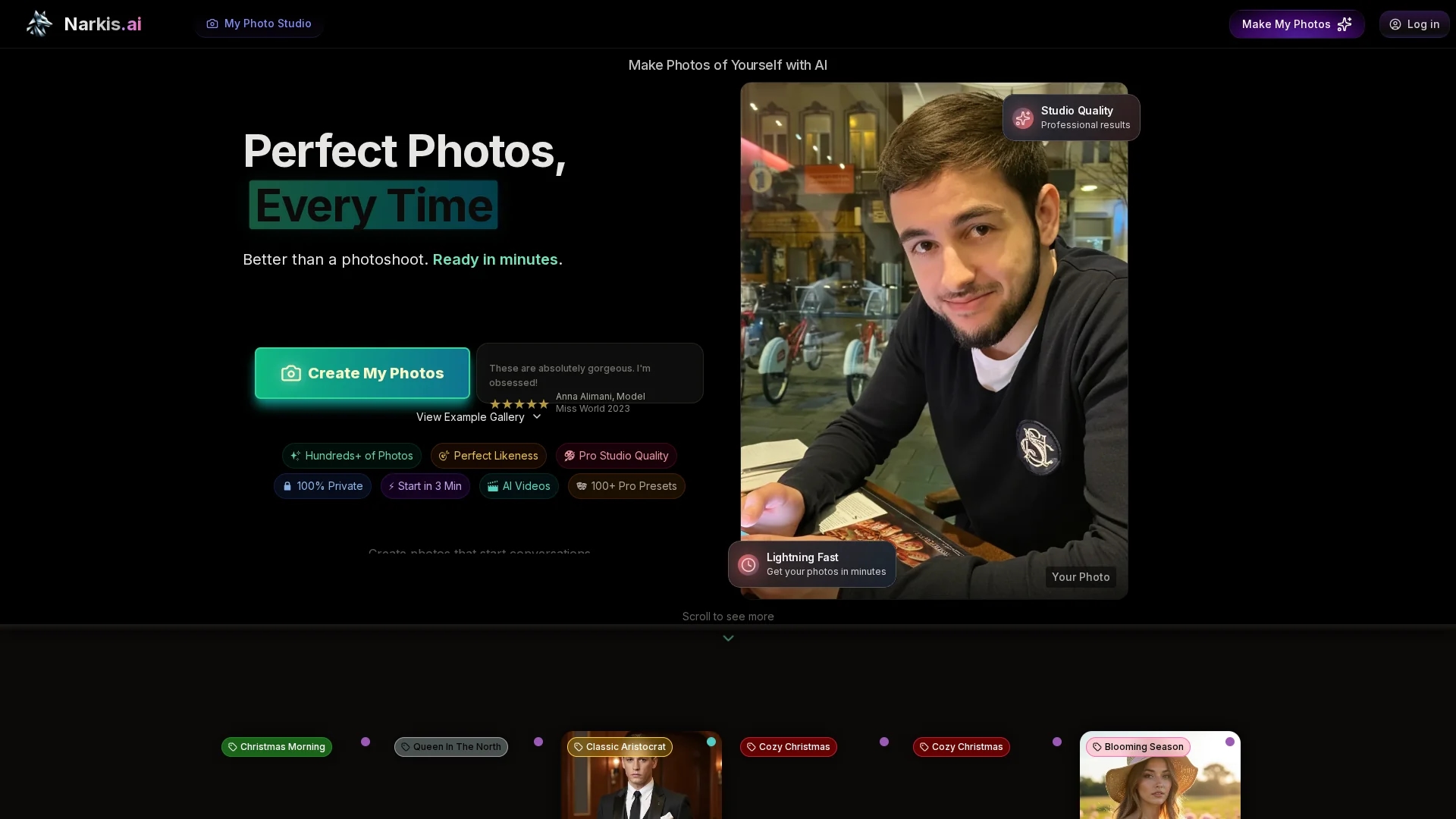Click Ready in minutes highlighted text
This screenshot has width=1456, height=819.
pyautogui.click(x=495, y=259)
